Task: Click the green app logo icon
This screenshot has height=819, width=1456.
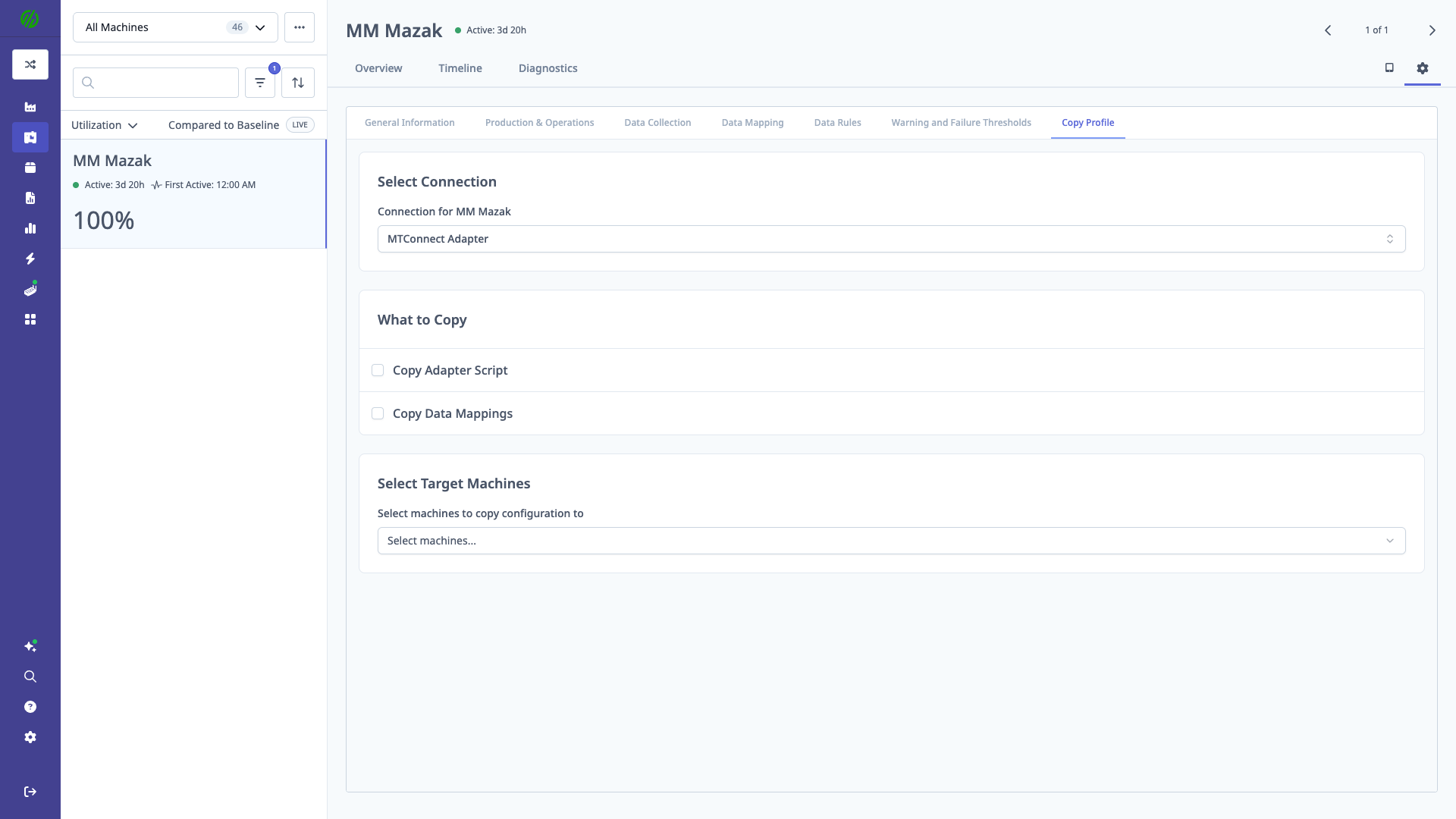Action: (x=30, y=19)
